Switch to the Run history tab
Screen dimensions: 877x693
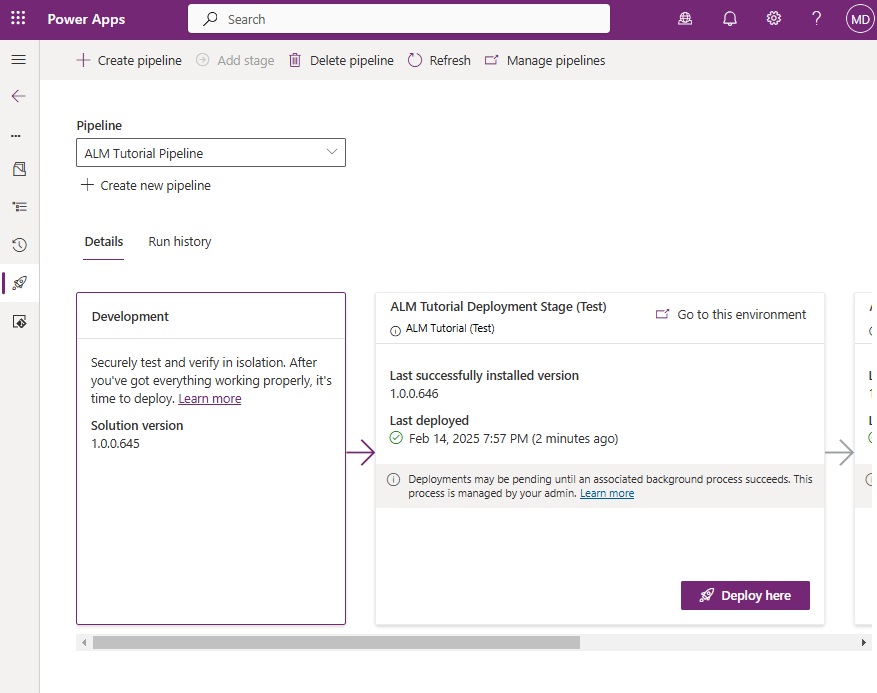[180, 242]
